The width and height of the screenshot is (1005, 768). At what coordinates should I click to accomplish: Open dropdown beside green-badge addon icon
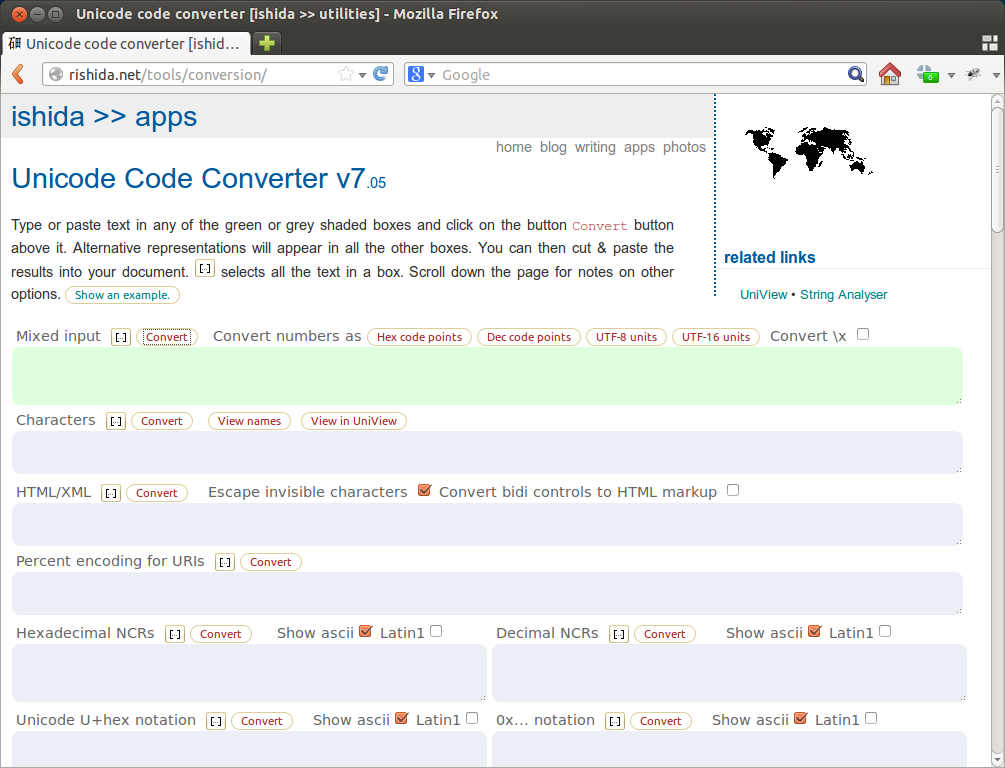[951, 75]
